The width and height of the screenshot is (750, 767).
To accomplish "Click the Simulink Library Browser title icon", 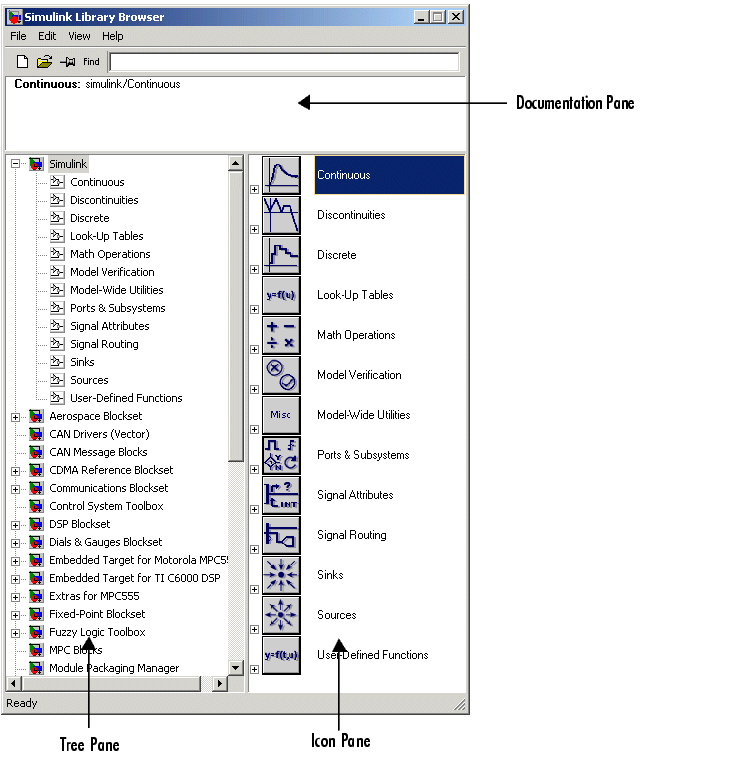I will coord(15,17).
